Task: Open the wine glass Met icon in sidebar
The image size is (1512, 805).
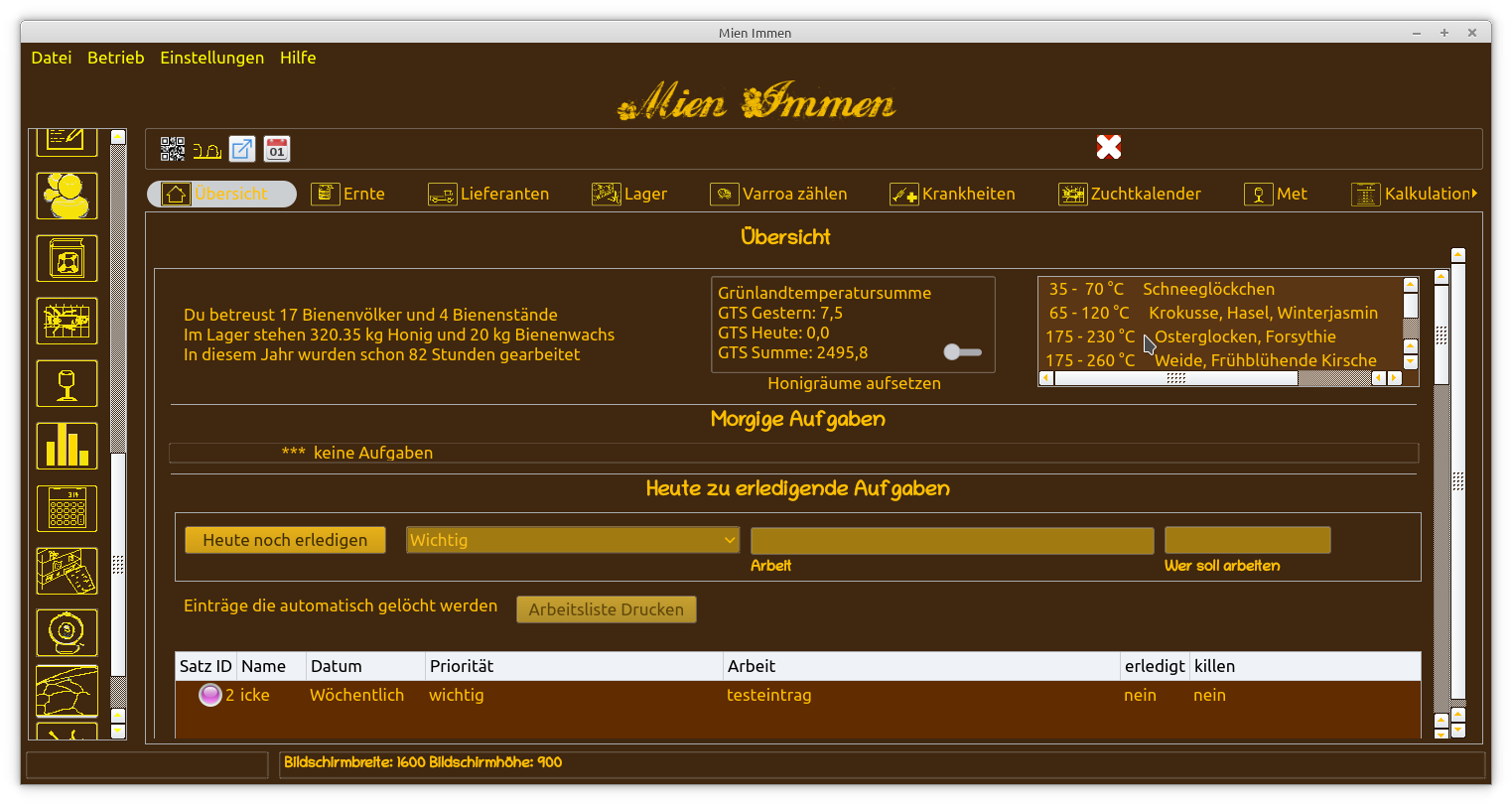Action: coord(66,383)
